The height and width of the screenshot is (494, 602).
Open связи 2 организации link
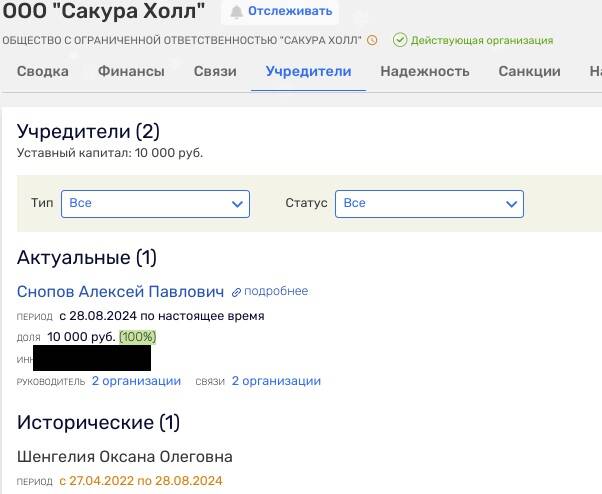pyautogui.click(x=276, y=381)
